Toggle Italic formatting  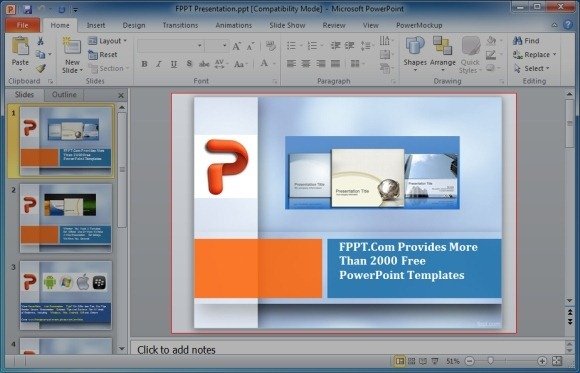coord(159,64)
